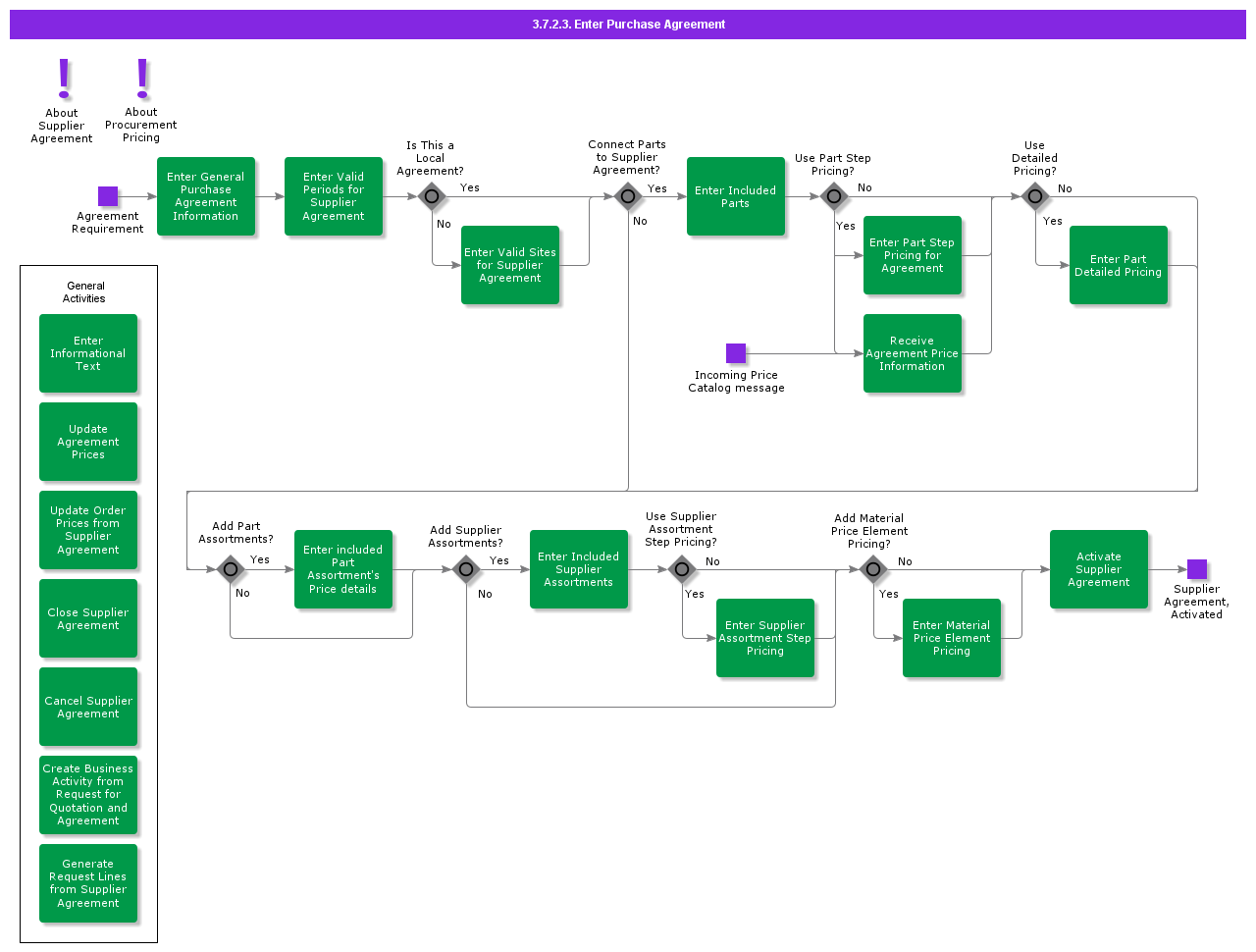Click 'Use Supplier Assortment Step Pricing?' label
Image resolution: width=1256 pixels, height=952 pixels.
(681, 529)
